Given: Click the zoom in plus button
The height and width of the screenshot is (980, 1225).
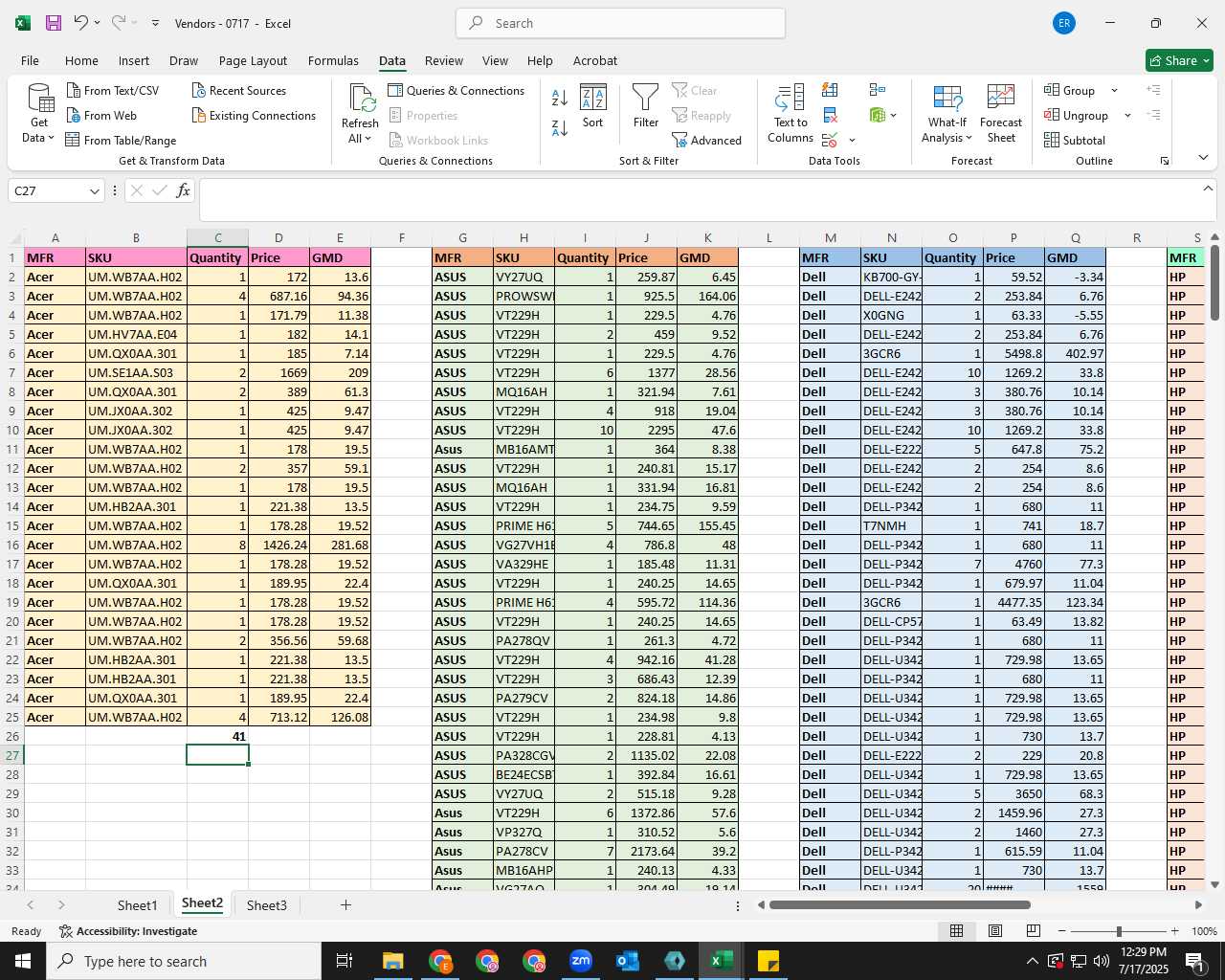Looking at the screenshot, I should pyautogui.click(x=1174, y=931).
